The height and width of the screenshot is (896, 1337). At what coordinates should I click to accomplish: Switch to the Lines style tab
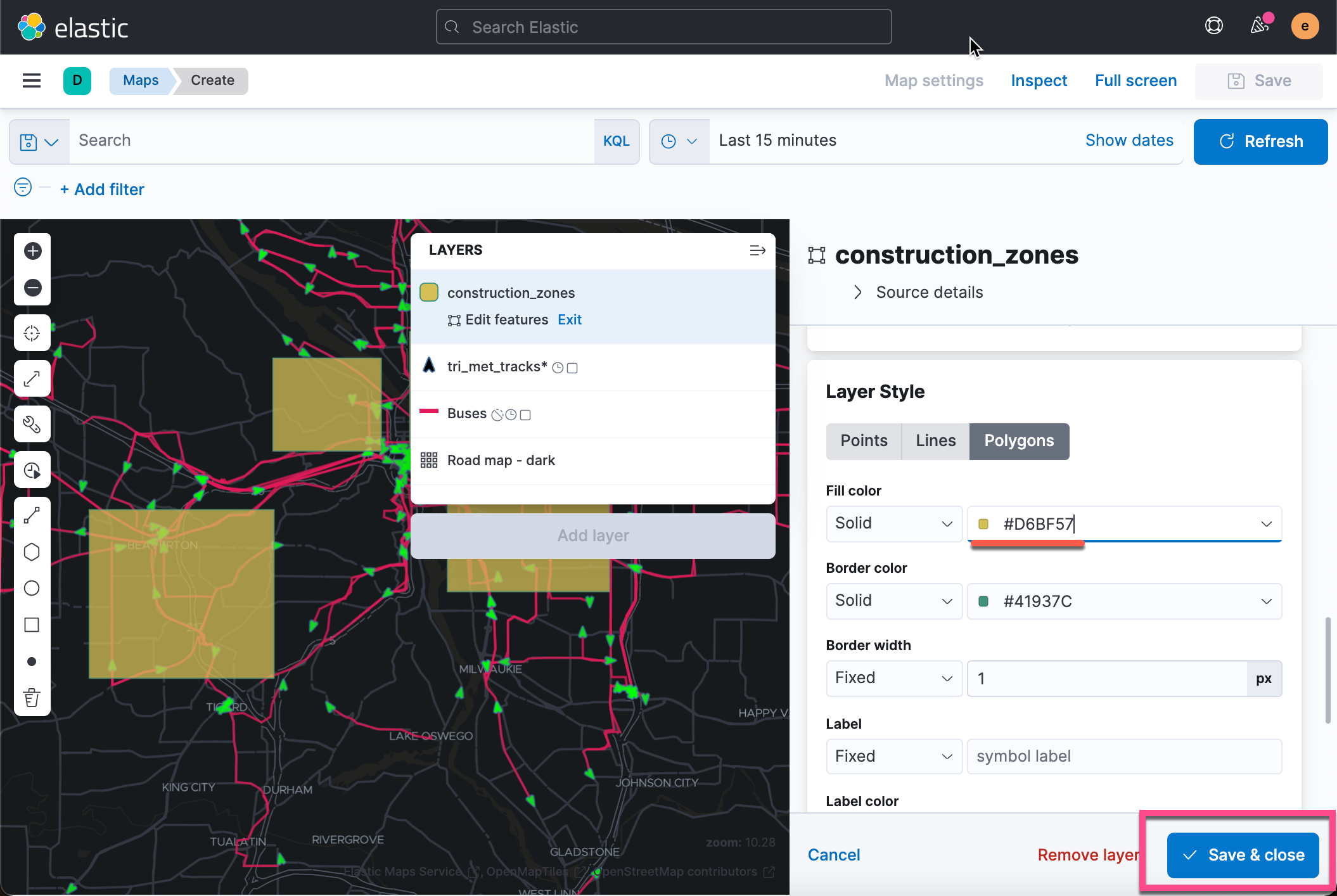pyautogui.click(x=935, y=440)
